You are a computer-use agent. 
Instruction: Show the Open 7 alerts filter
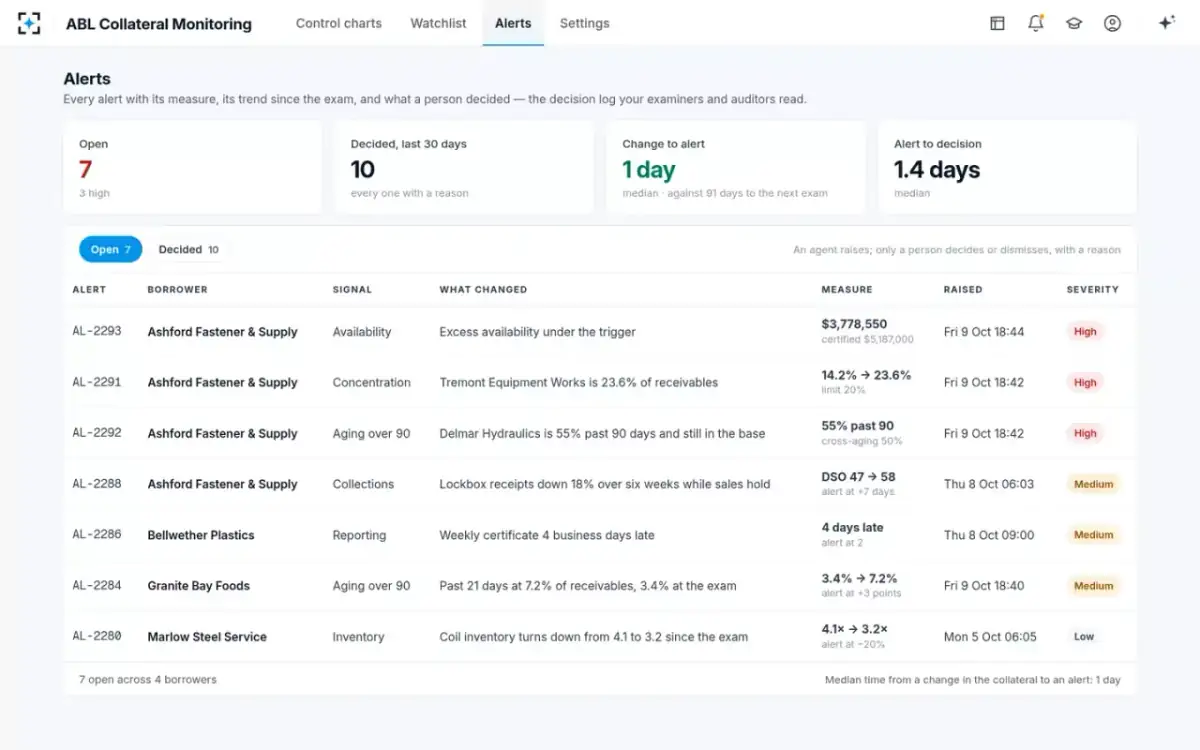click(111, 250)
